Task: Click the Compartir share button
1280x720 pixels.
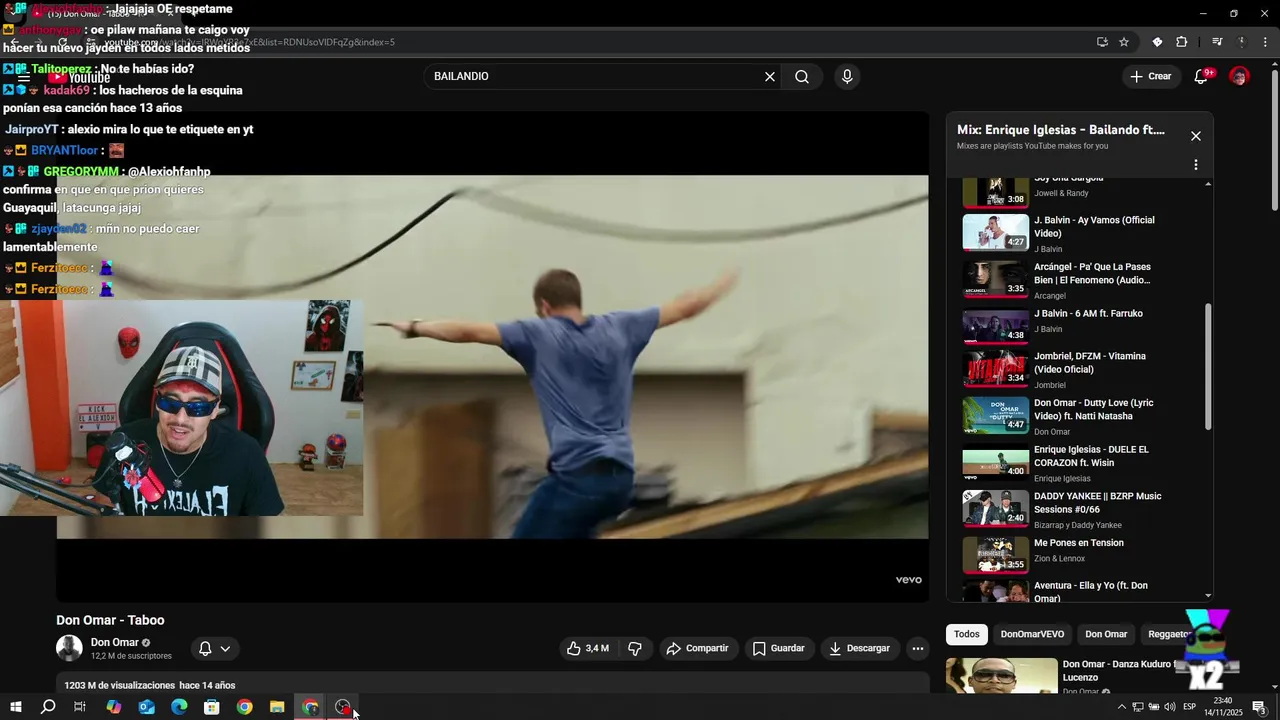Action: (x=698, y=648)
